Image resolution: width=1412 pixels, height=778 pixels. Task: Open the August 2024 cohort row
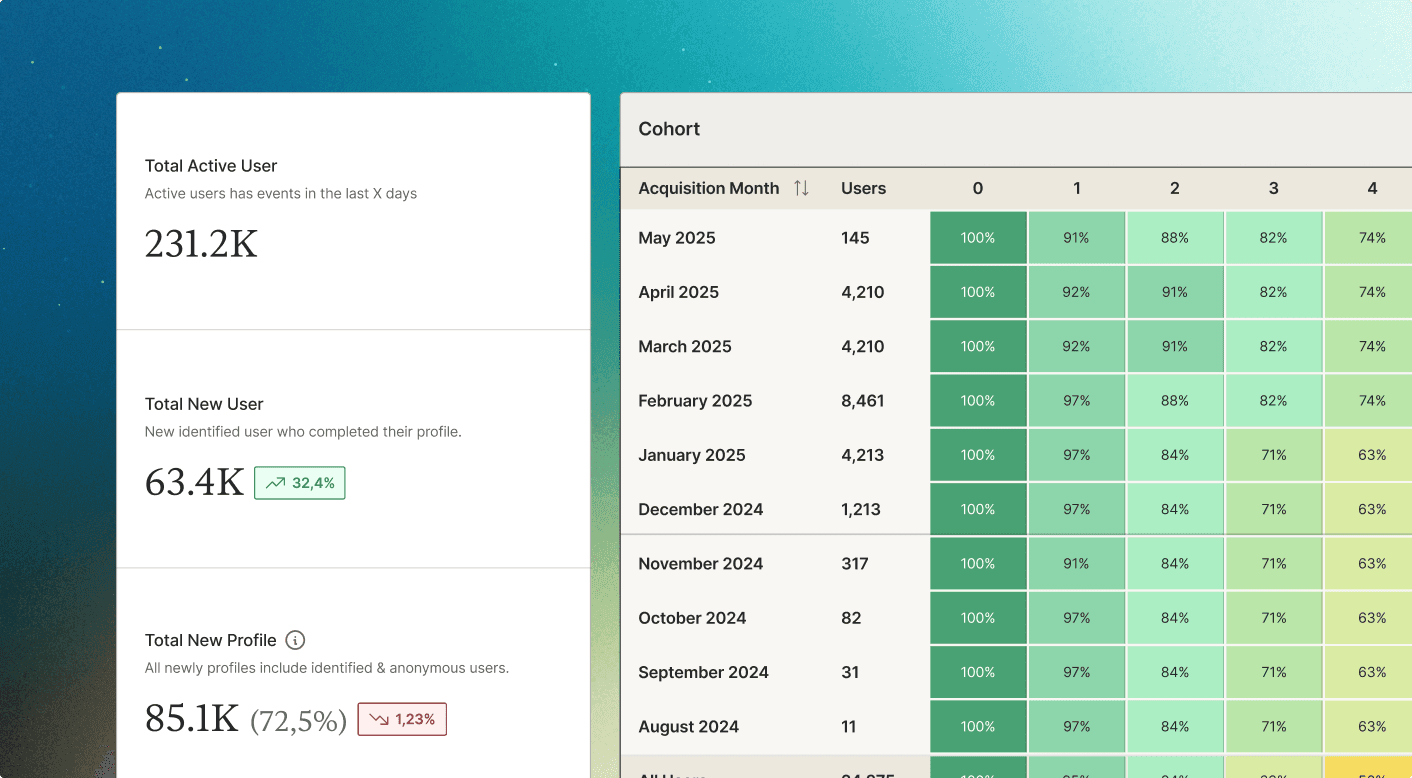tap(688, 727)
